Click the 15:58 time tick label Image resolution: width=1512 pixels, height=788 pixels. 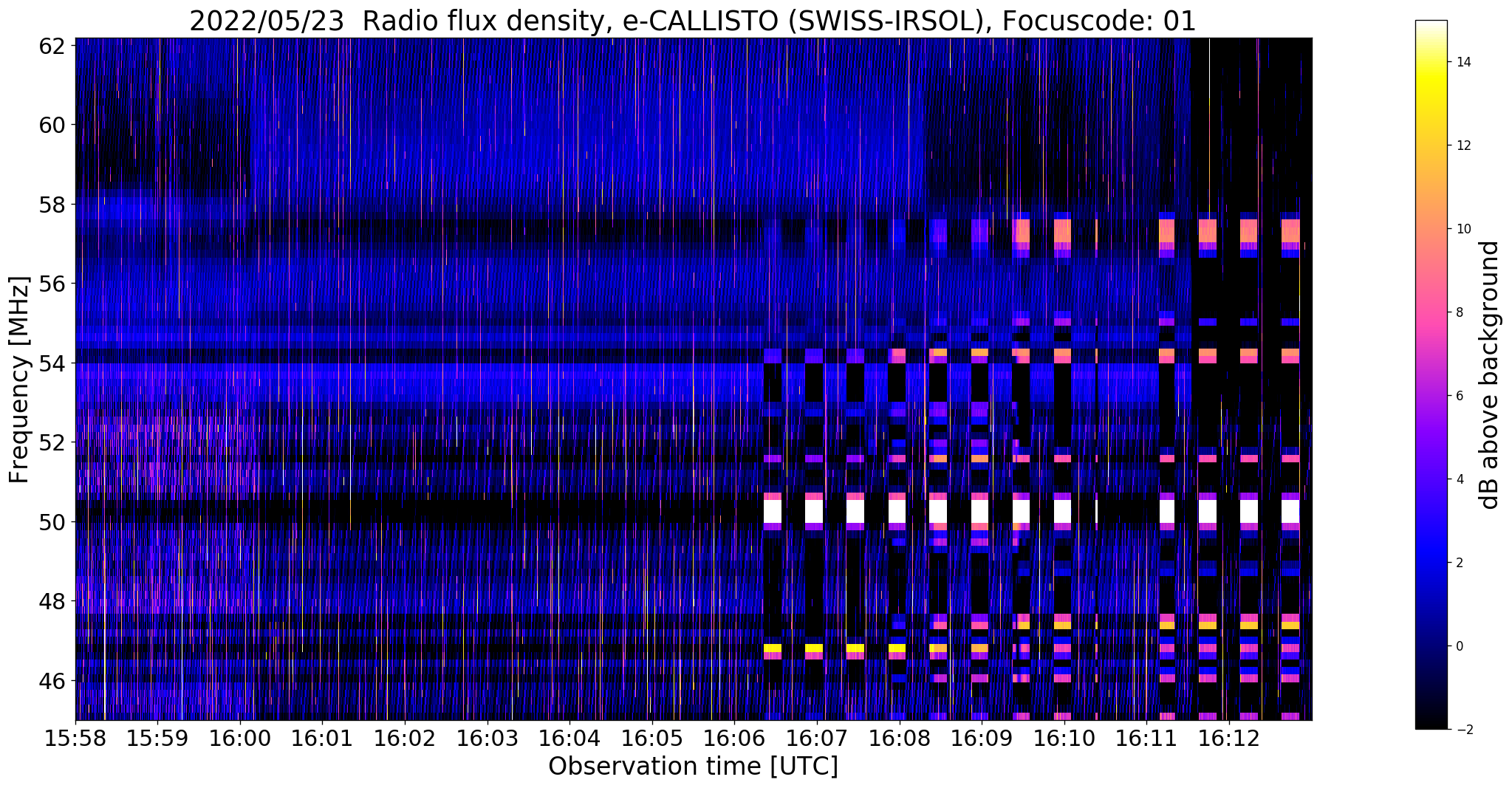pos(75,739)
